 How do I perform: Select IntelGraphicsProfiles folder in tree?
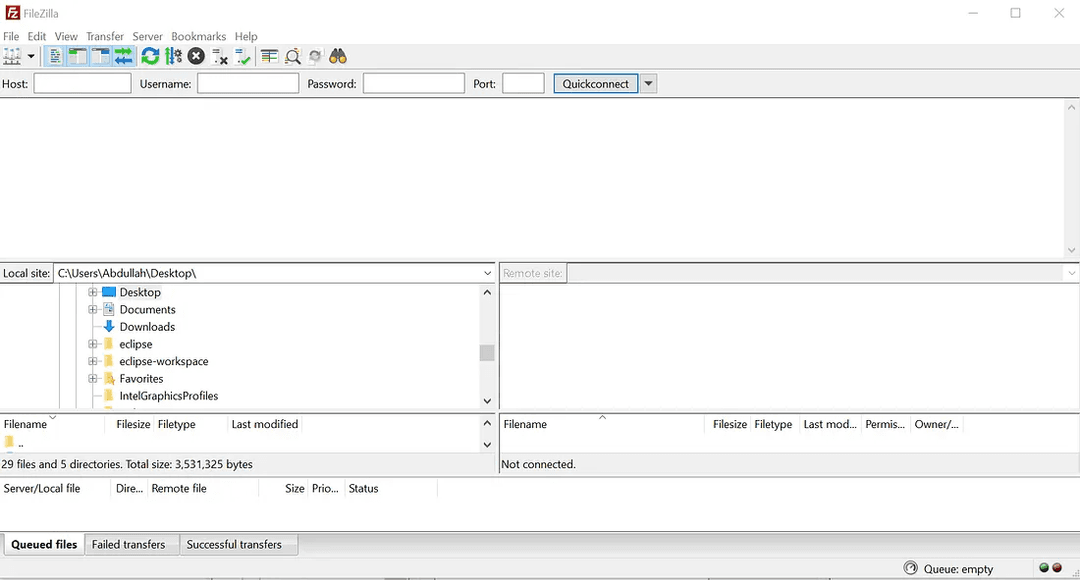click(169, 395)
